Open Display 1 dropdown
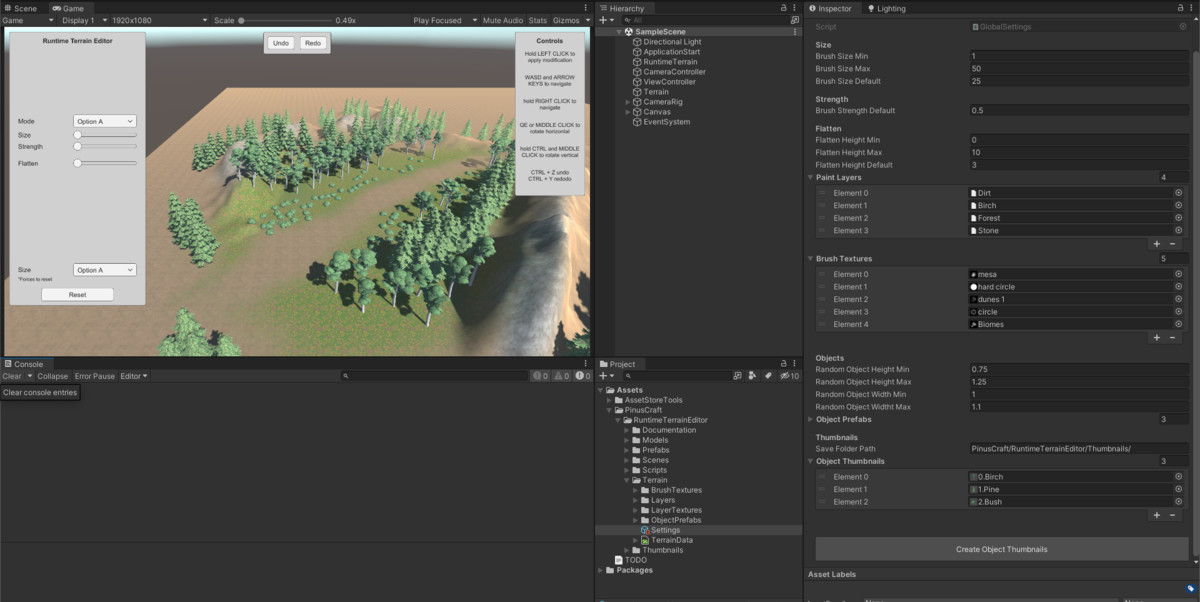This screenshot has width=1200, height=602. (83, 20)
